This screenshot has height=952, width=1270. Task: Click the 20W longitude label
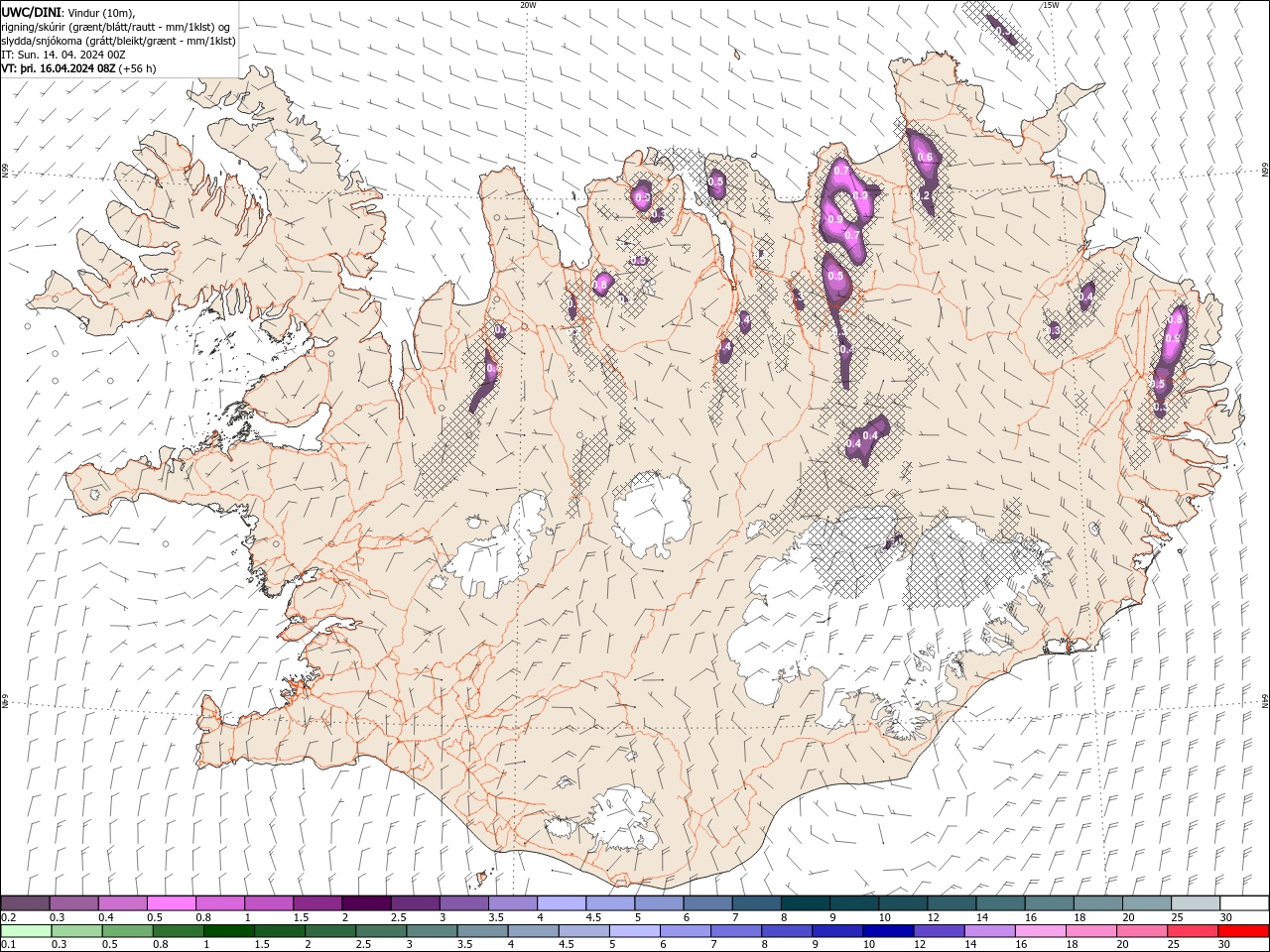(528, 5)
